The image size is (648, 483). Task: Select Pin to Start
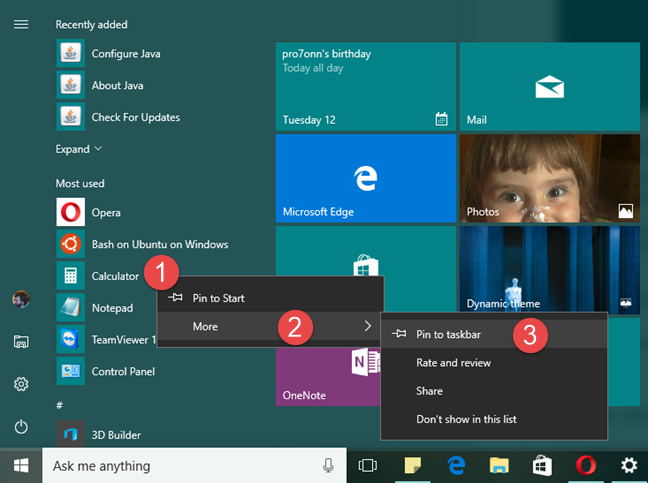[x=270, y=298]
